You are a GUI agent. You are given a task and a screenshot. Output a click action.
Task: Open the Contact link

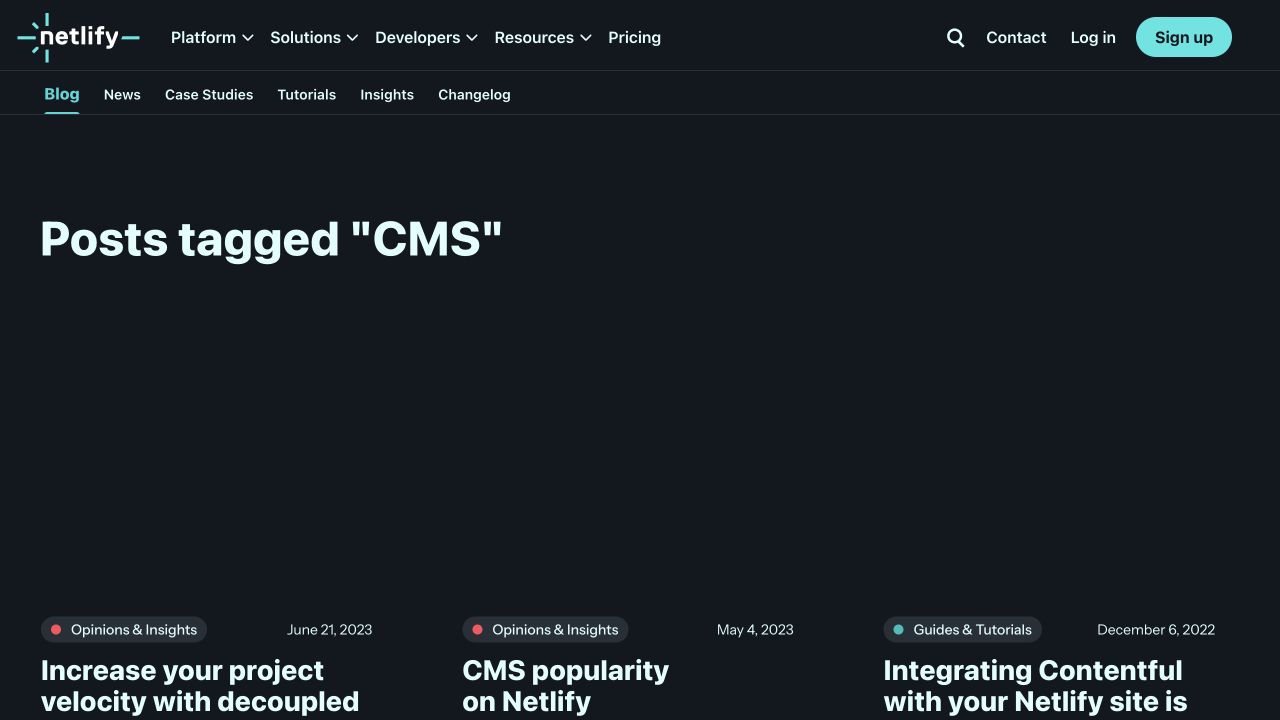1016,37
